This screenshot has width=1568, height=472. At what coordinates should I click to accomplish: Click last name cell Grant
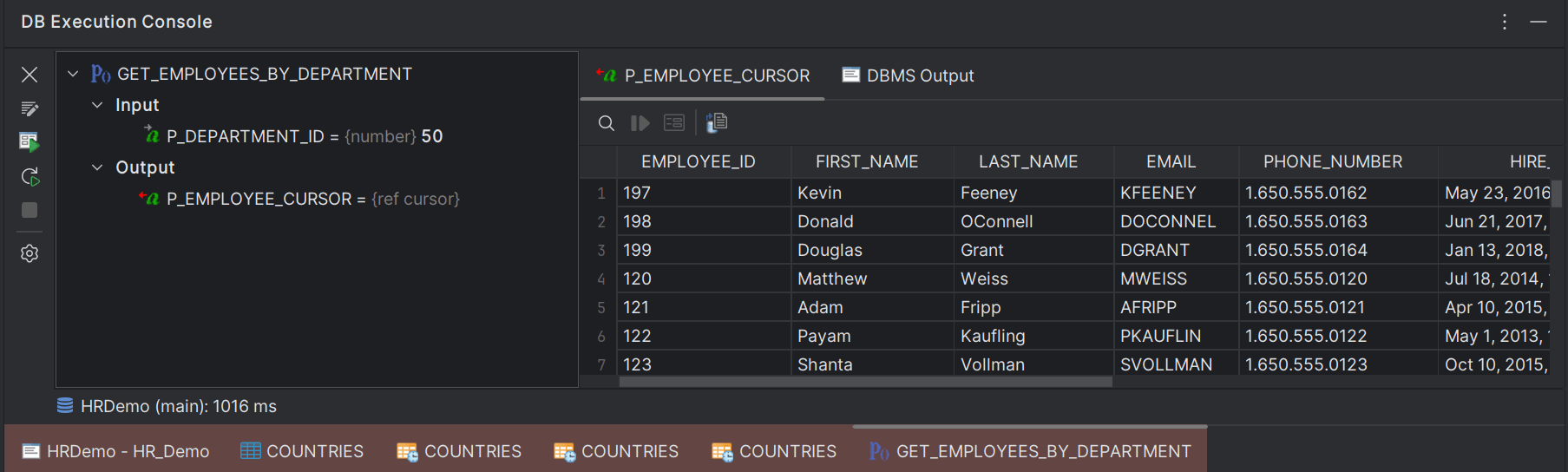[1033, 250]
